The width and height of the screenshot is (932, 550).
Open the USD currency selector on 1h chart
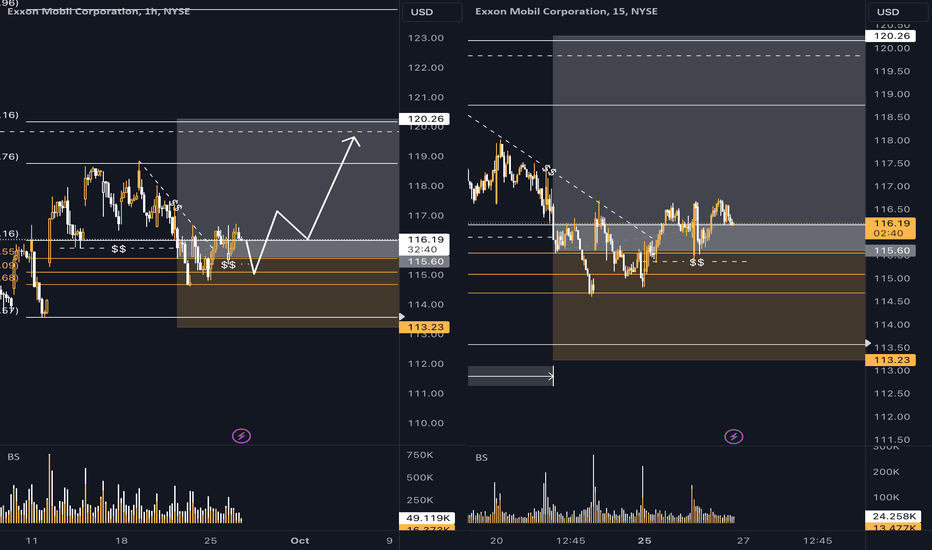432,12
